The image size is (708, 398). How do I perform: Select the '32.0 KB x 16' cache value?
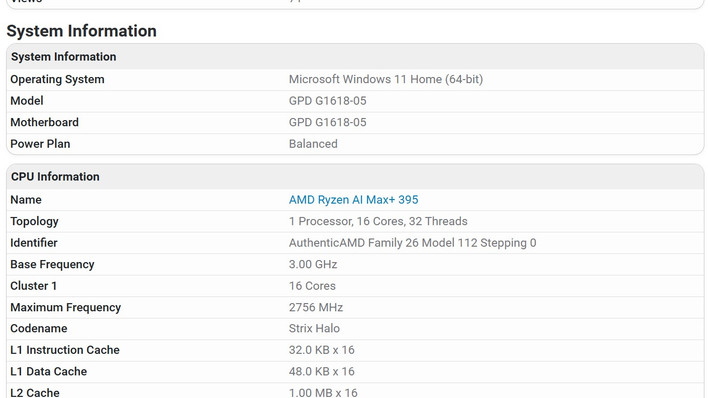pyautogui.click(x=321, y=350)
